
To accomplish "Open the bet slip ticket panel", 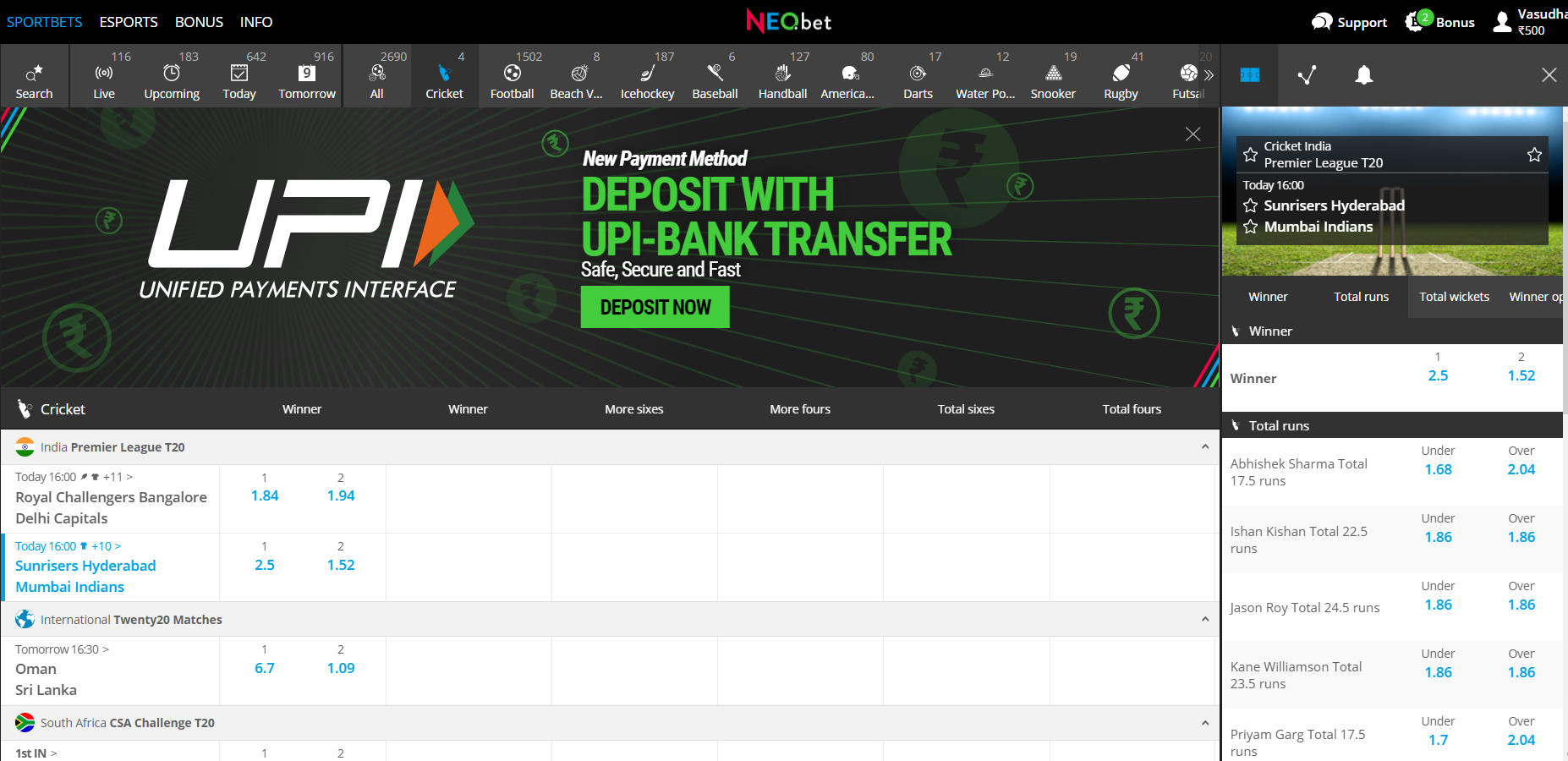I will pos(1250,75).
